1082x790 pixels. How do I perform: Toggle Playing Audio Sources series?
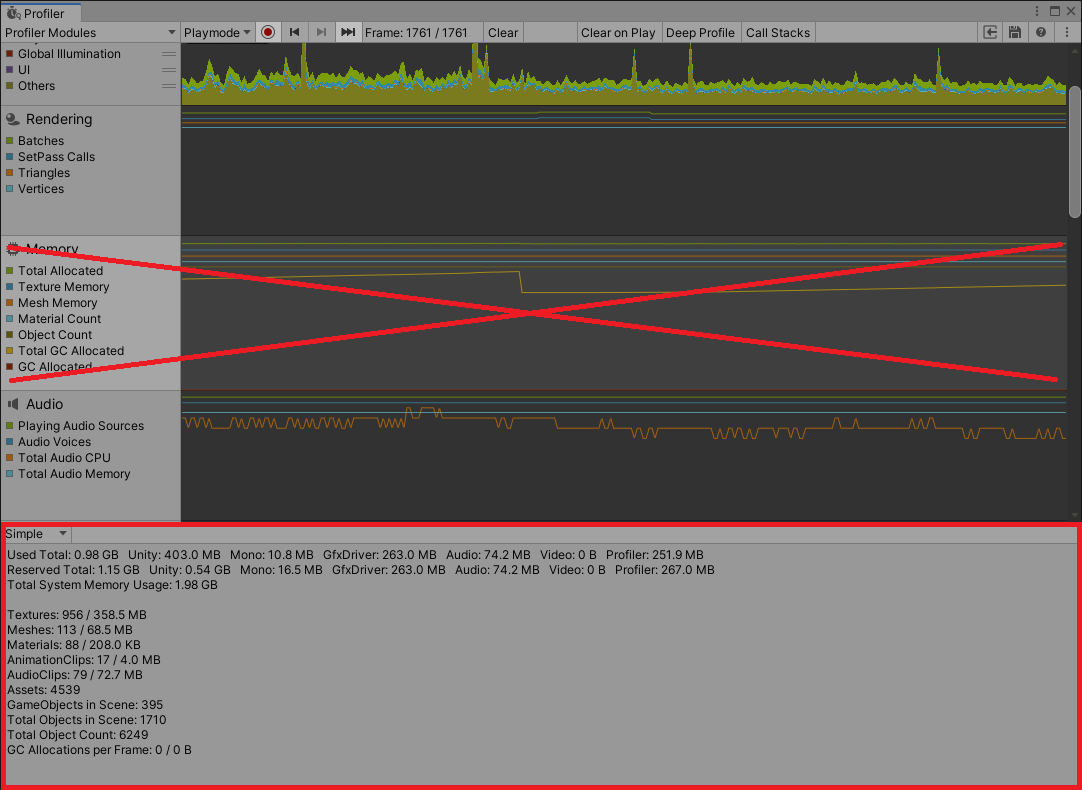[10, 426]
